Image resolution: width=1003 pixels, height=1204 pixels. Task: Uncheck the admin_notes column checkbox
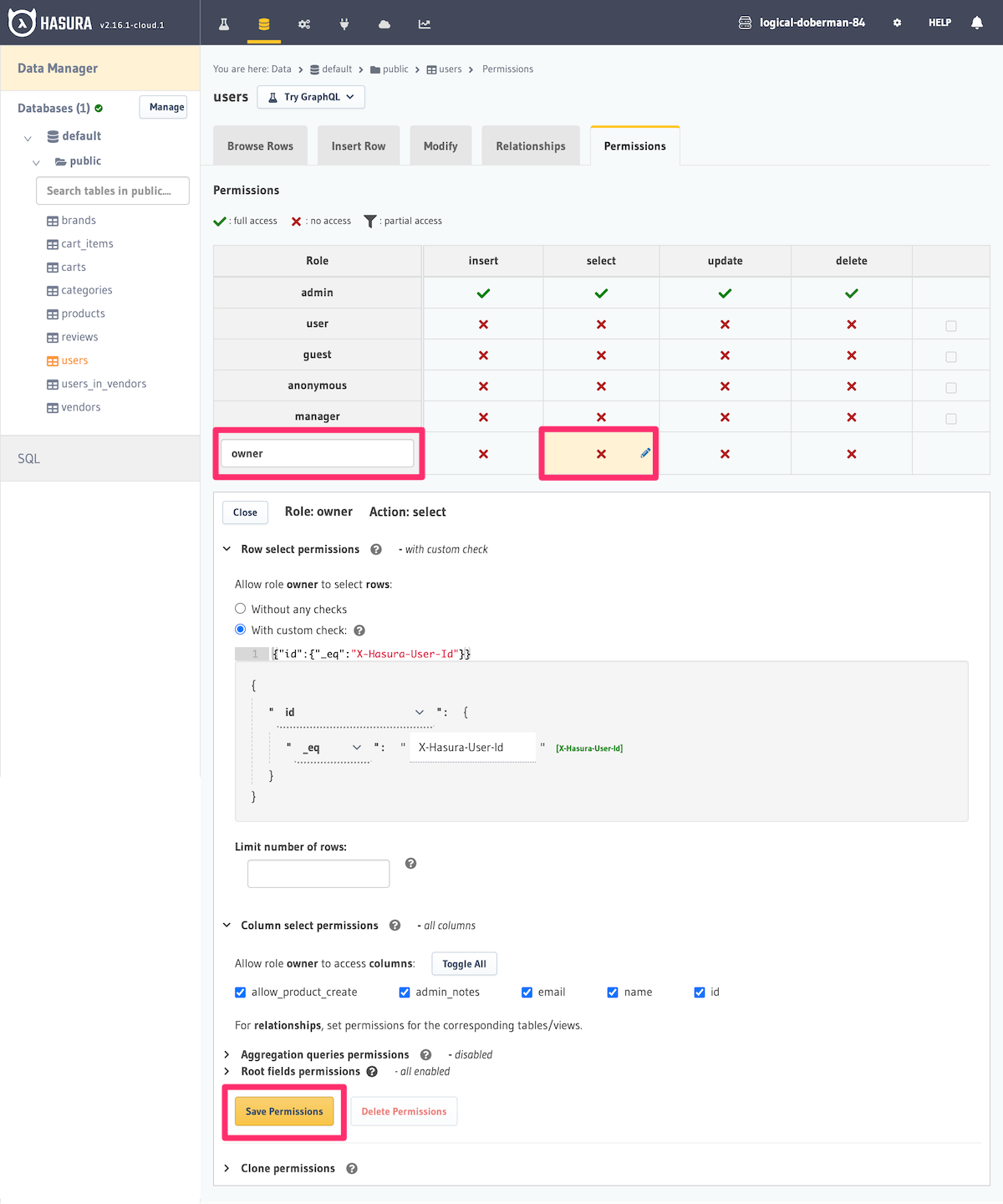point(405,992)
